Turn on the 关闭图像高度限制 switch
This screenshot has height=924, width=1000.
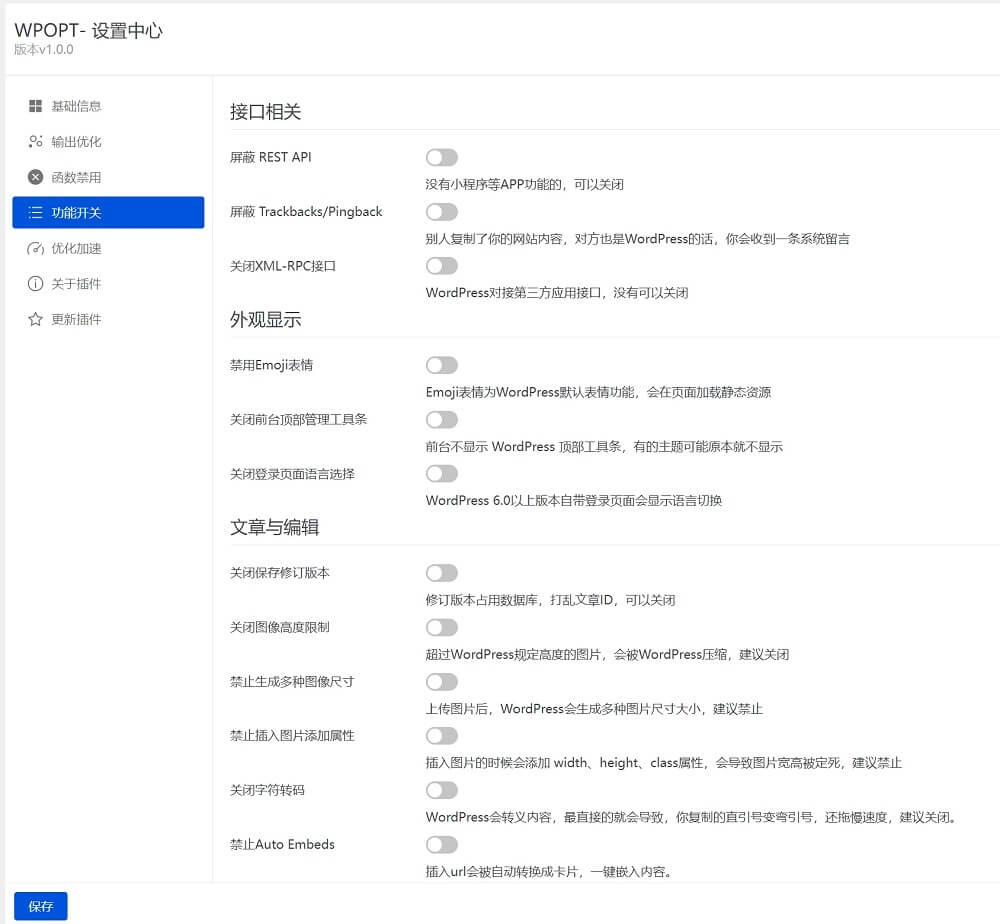tap(441, 627)
